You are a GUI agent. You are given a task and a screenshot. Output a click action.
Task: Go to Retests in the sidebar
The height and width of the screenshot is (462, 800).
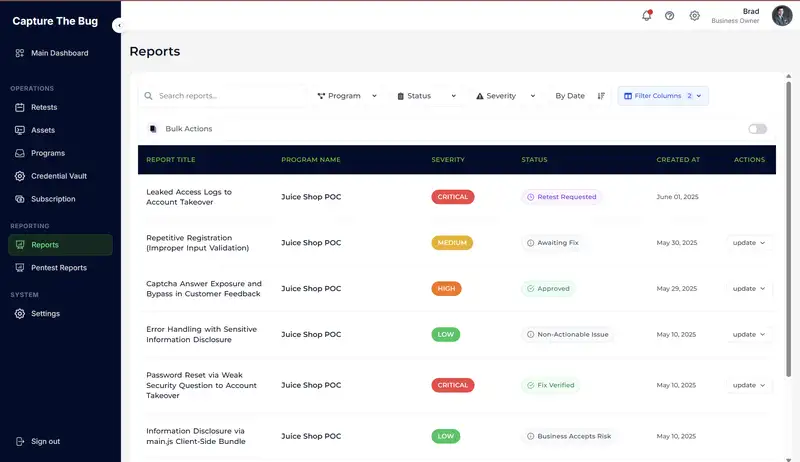pos(44,107)
